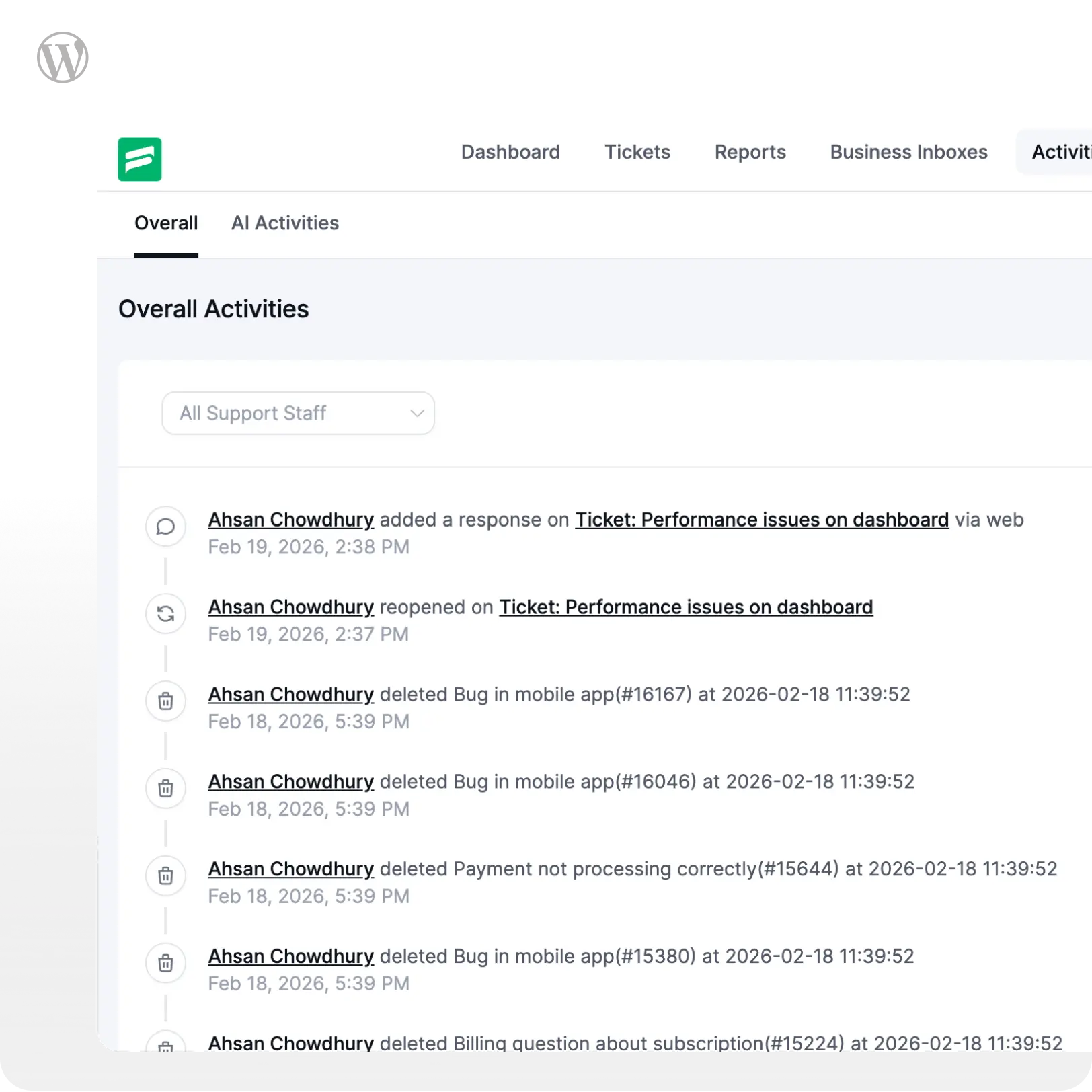Click the dark avatar icon at top left
This screenshot has height=1092, width=1092.
(x=62, y=56)
